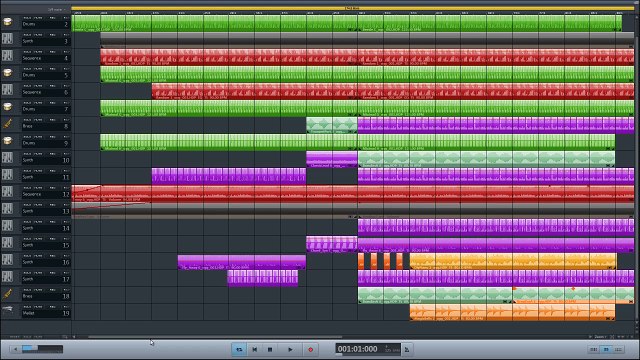Click the tempo BPM value in the time display
Viewport: 640px width, 360px height.
[x=392, y=350]
